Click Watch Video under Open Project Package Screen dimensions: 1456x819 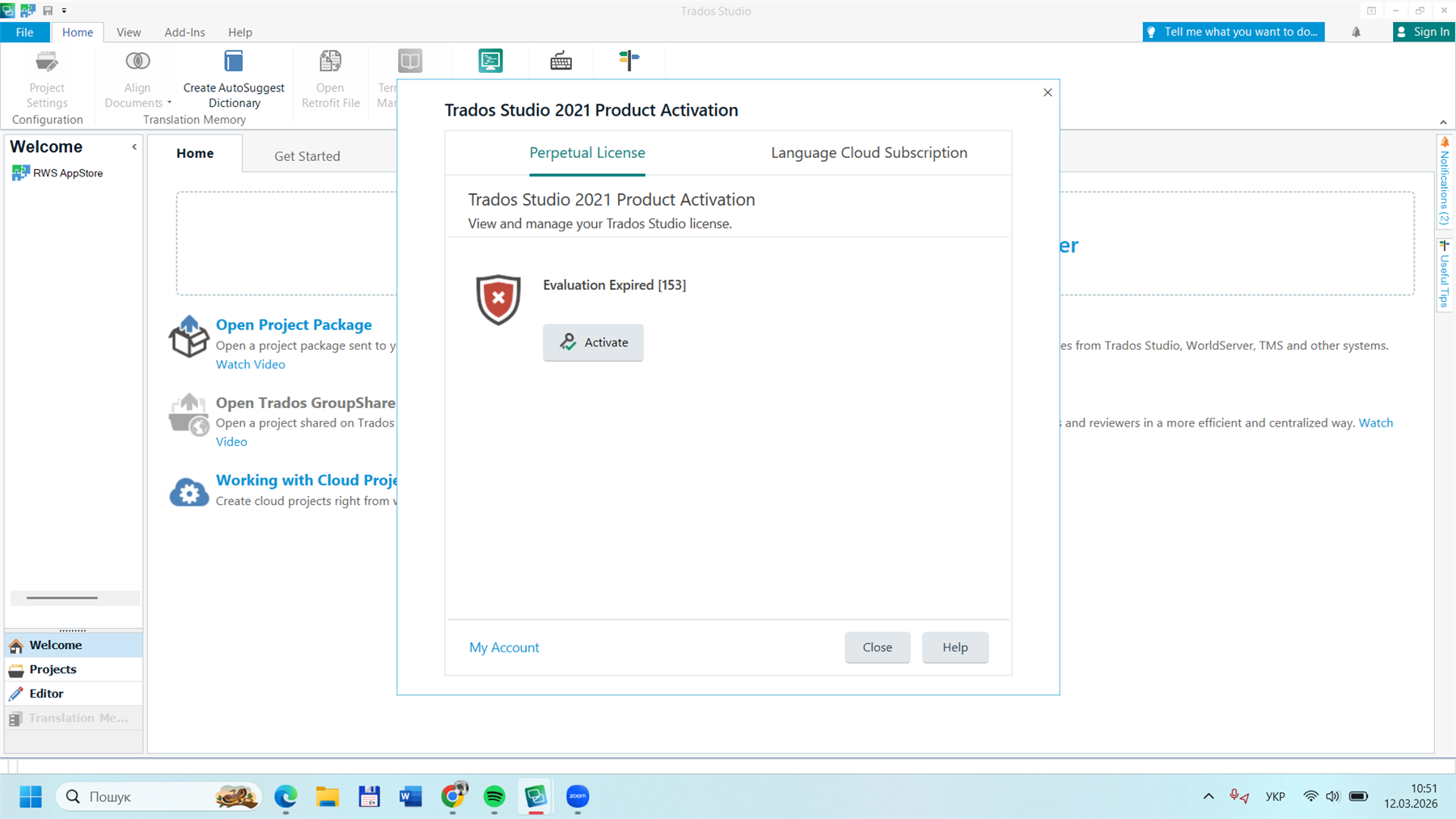[x=250, y=364]
